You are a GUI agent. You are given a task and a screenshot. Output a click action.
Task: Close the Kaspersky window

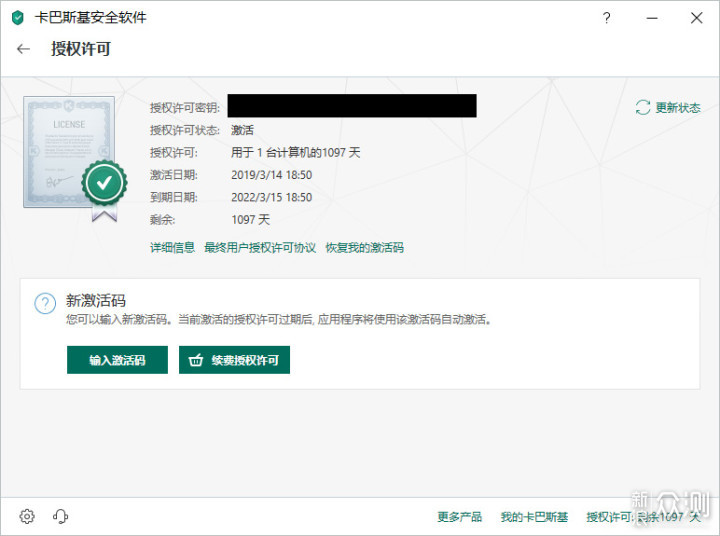(697, 18)
